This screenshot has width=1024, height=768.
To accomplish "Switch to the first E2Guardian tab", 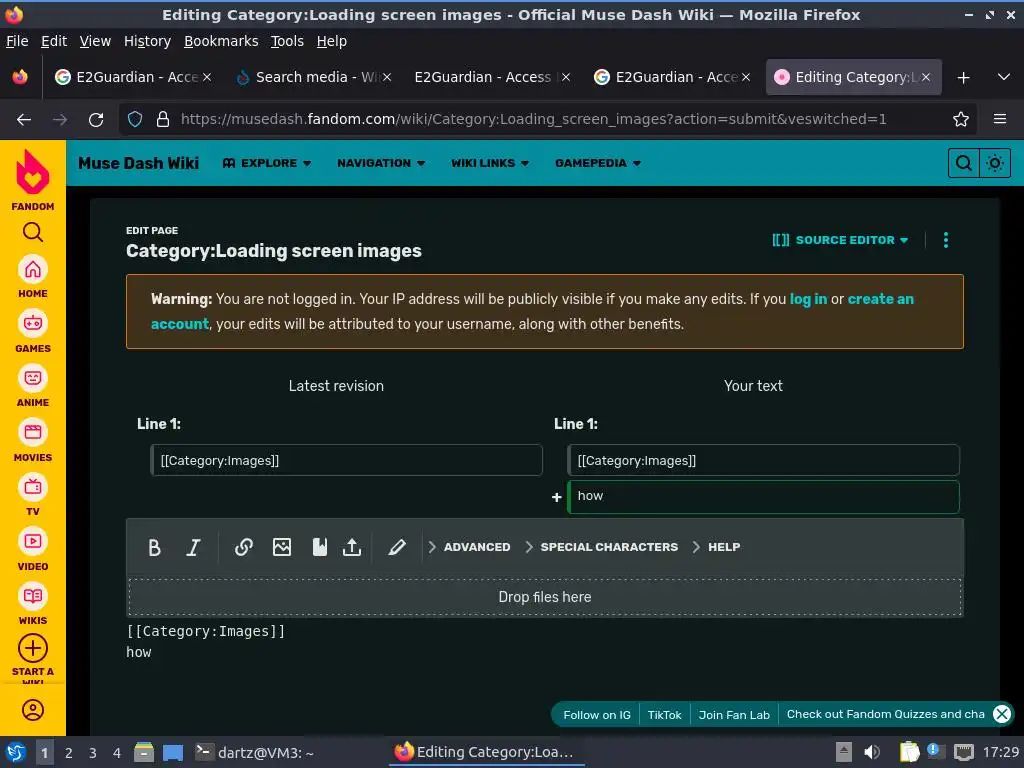I will [133, 77].
